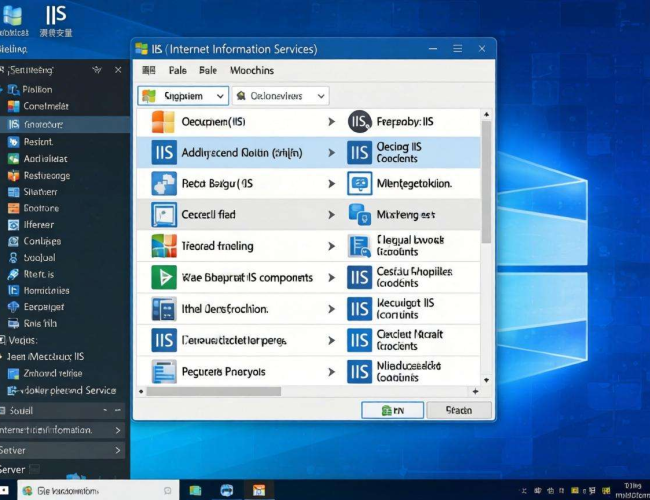Click the chat screen icon beside Mlentegetokiion
Screen dimensions: 650x500
[x=359, y=184]
